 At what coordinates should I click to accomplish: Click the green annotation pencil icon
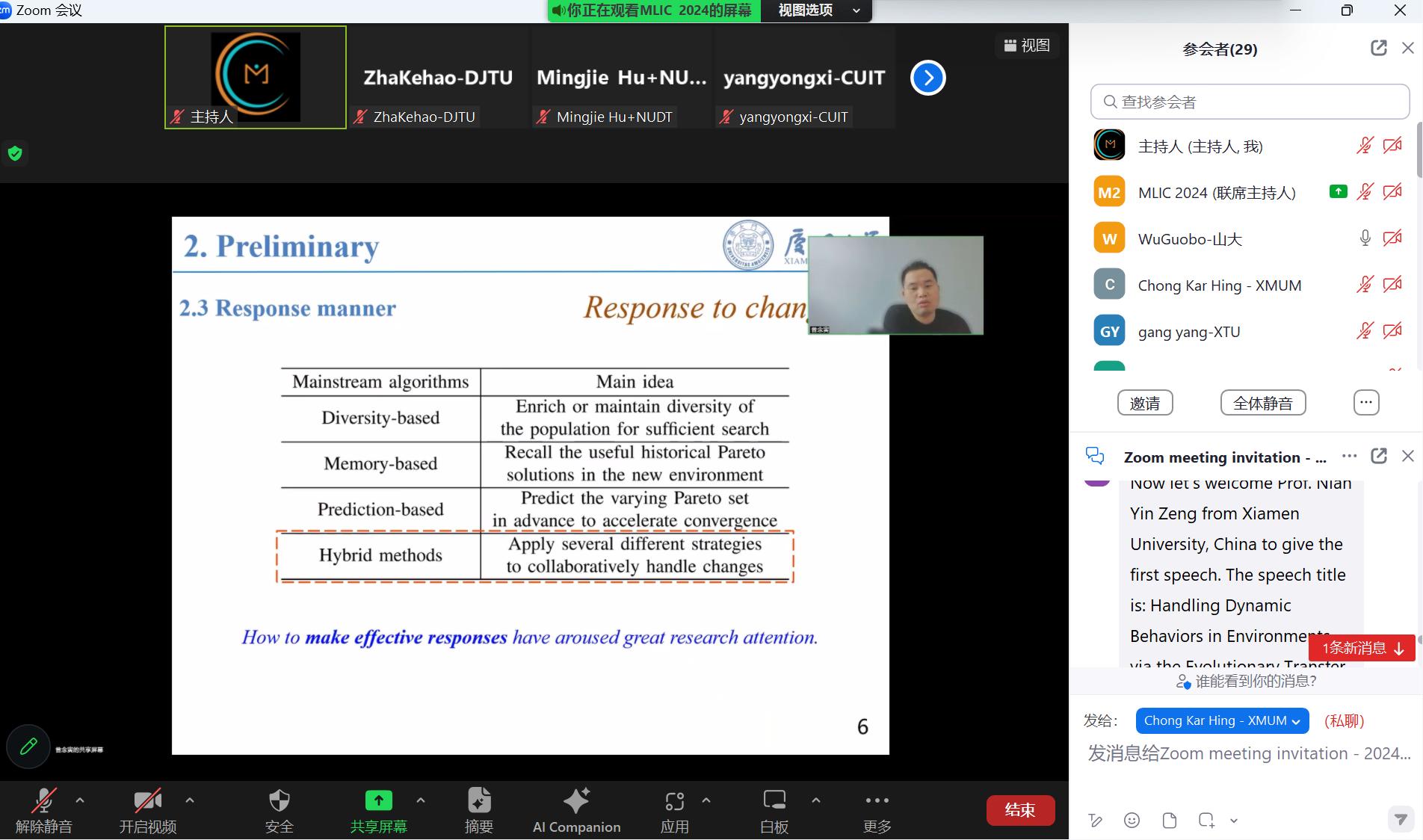28,746
